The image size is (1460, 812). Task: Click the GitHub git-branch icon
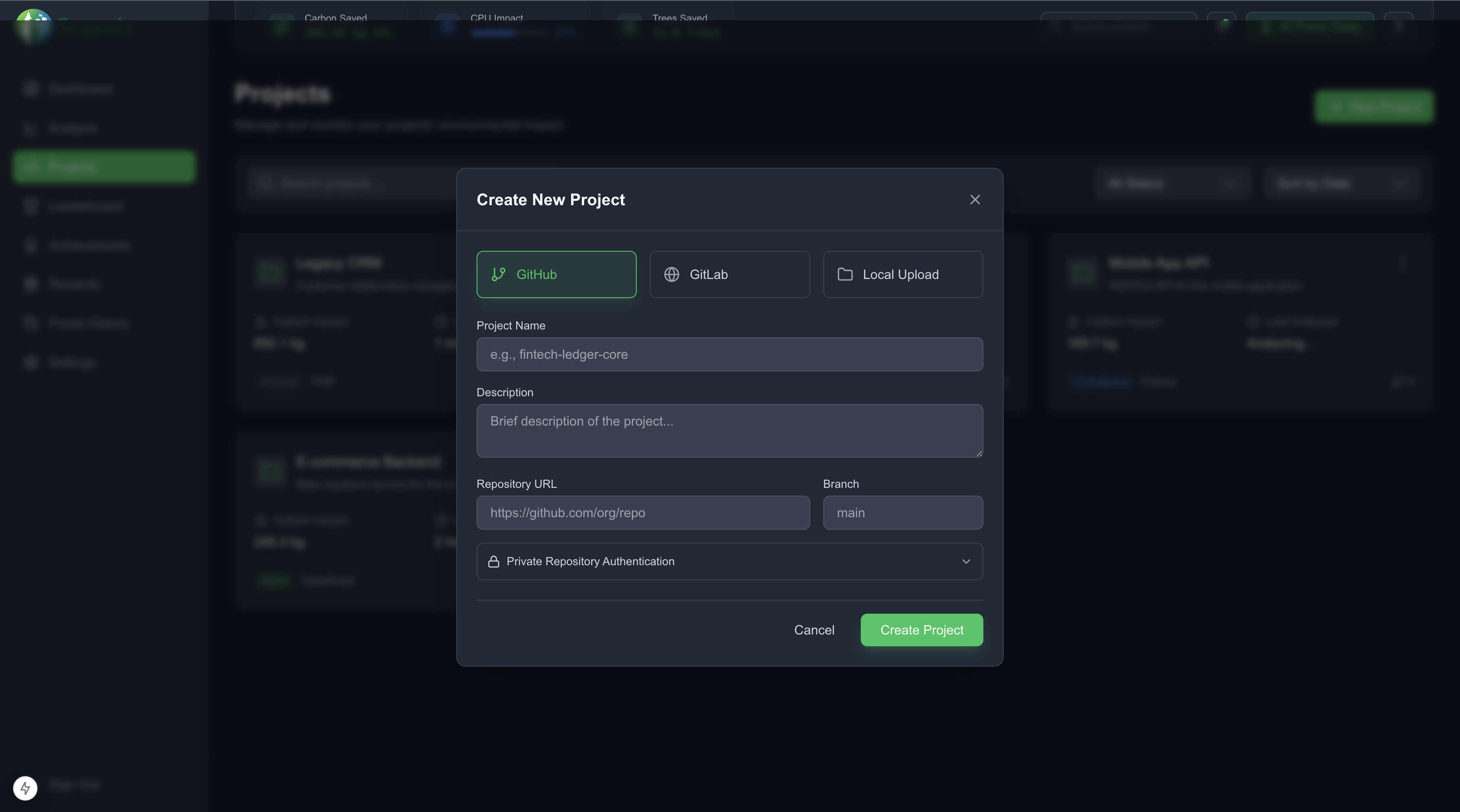pos(498,274)
